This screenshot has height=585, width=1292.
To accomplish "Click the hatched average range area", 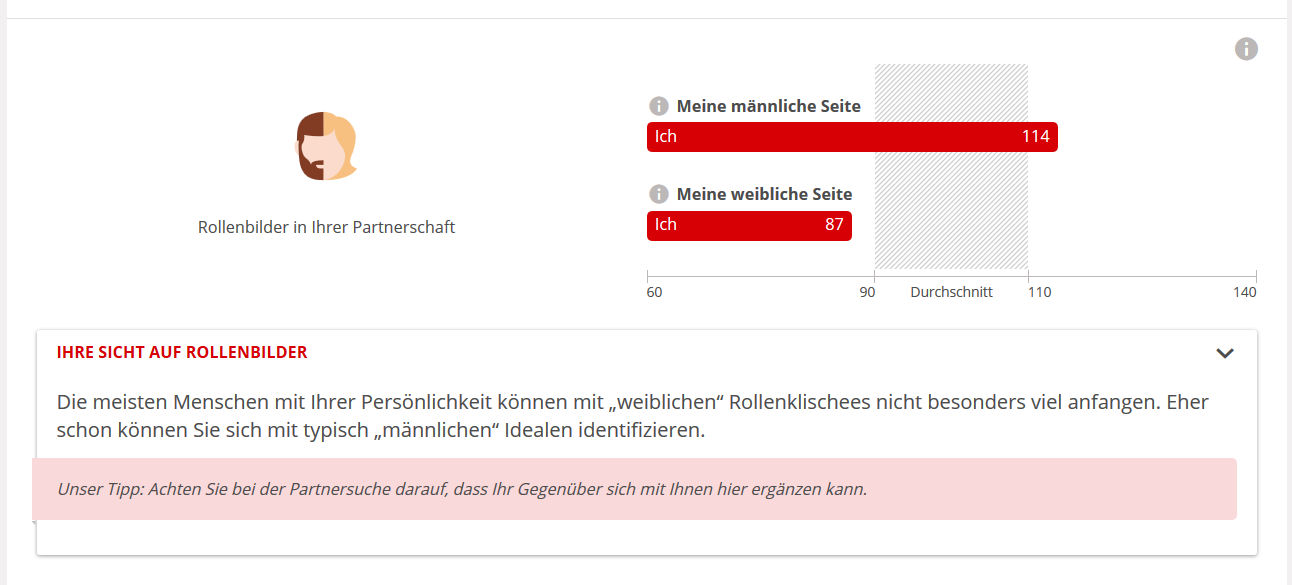I will [951, 167].
